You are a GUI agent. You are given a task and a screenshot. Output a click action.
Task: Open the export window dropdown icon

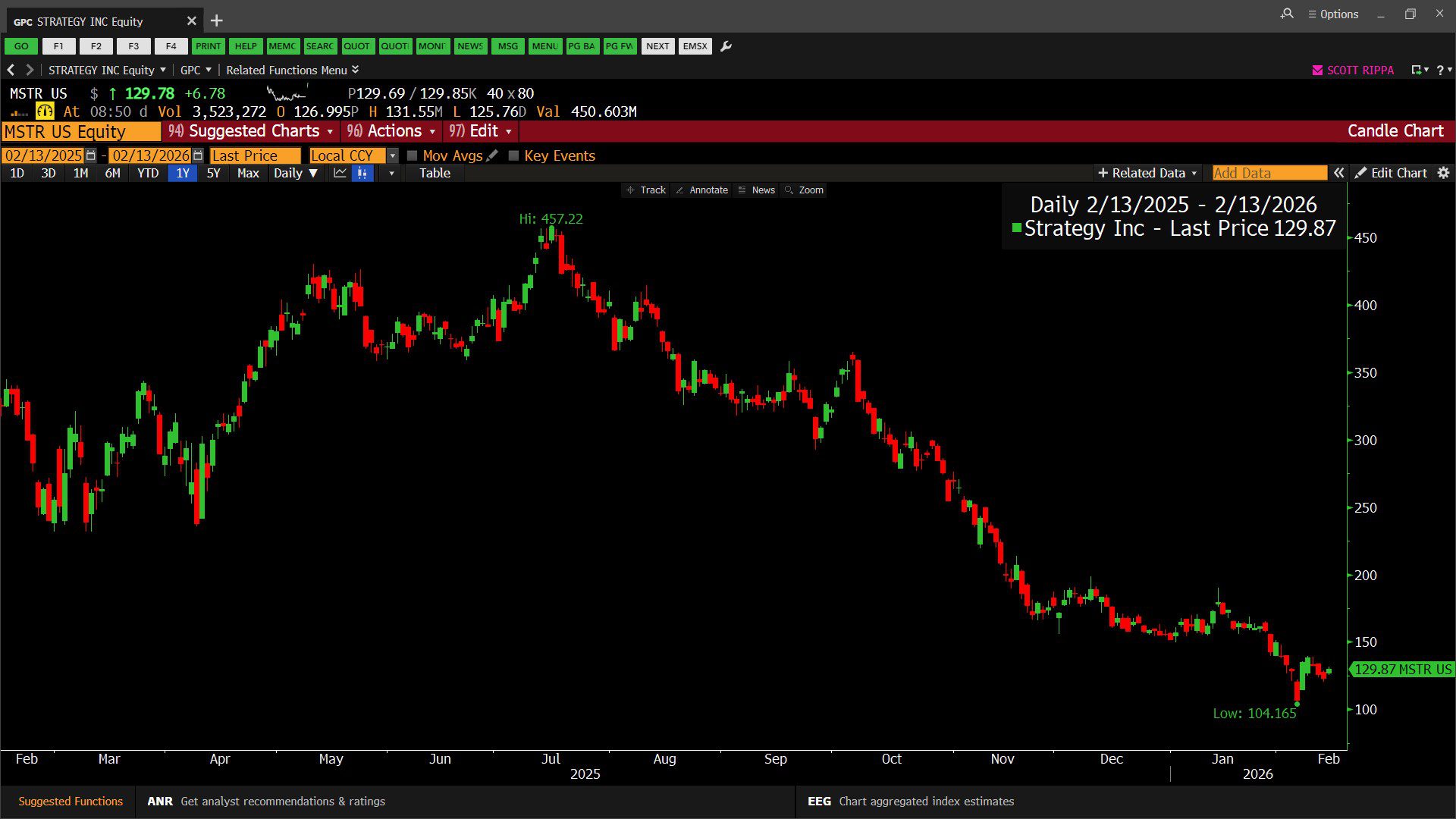(1419, 70)
